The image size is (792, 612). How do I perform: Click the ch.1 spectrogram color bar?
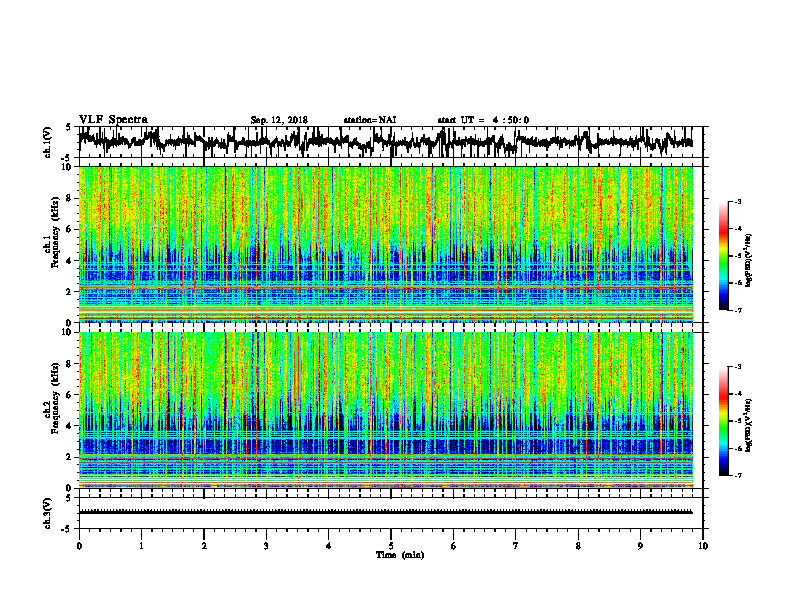[723, 256]
